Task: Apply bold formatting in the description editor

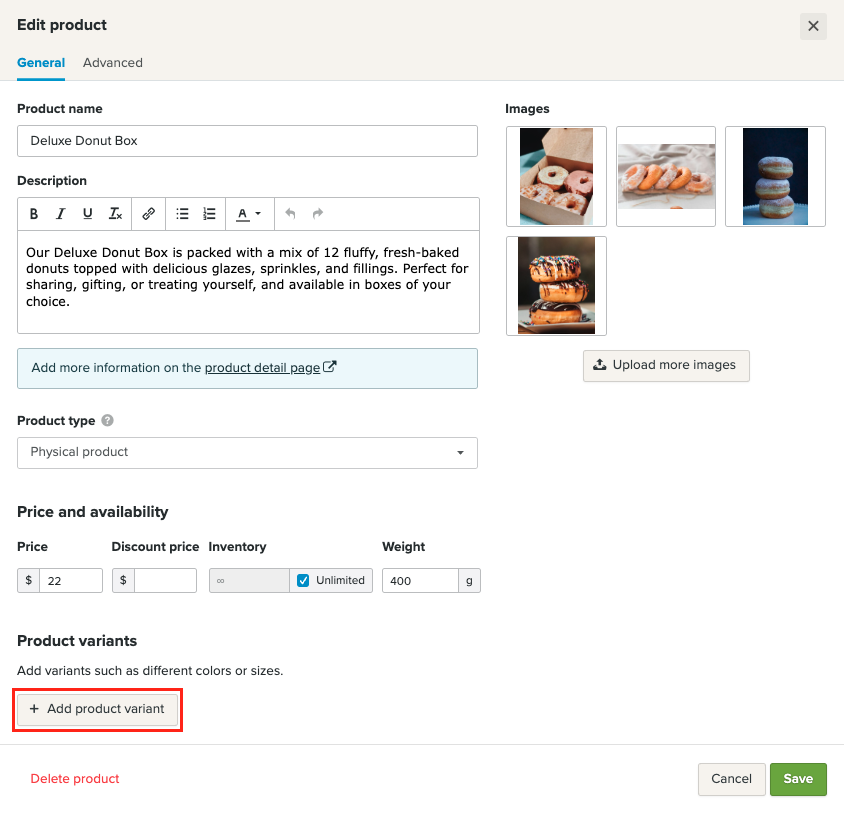Action: tap(34, 213)
